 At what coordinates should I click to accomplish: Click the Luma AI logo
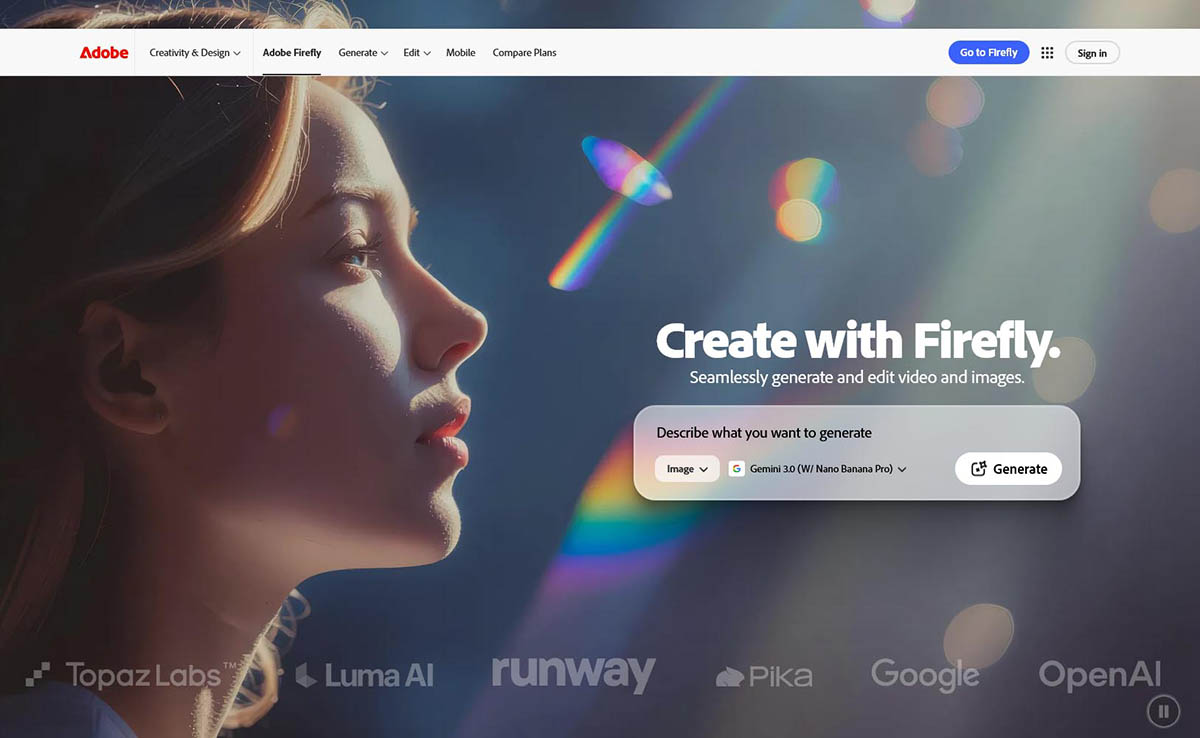365,675
